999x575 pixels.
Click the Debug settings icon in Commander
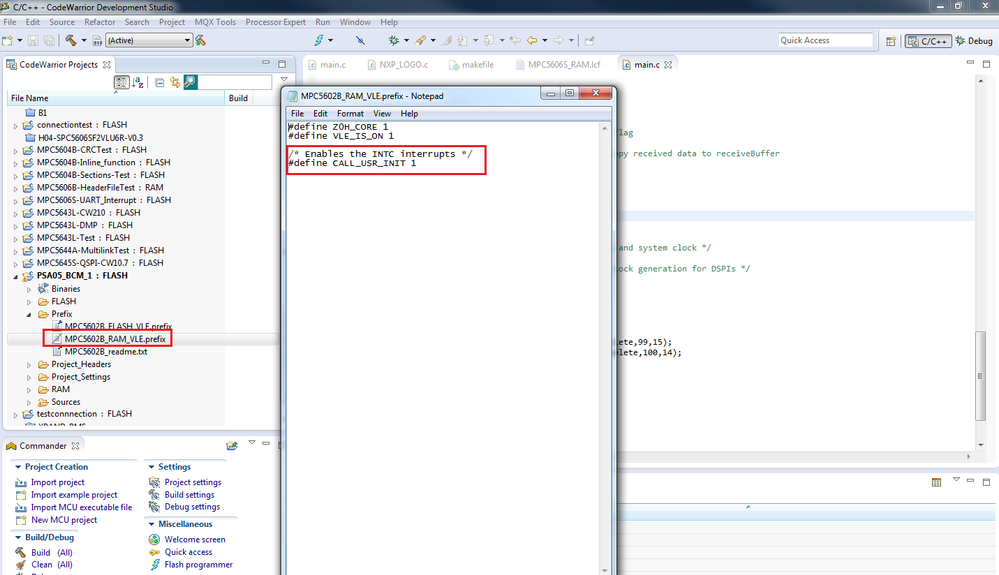pos(154,507)
